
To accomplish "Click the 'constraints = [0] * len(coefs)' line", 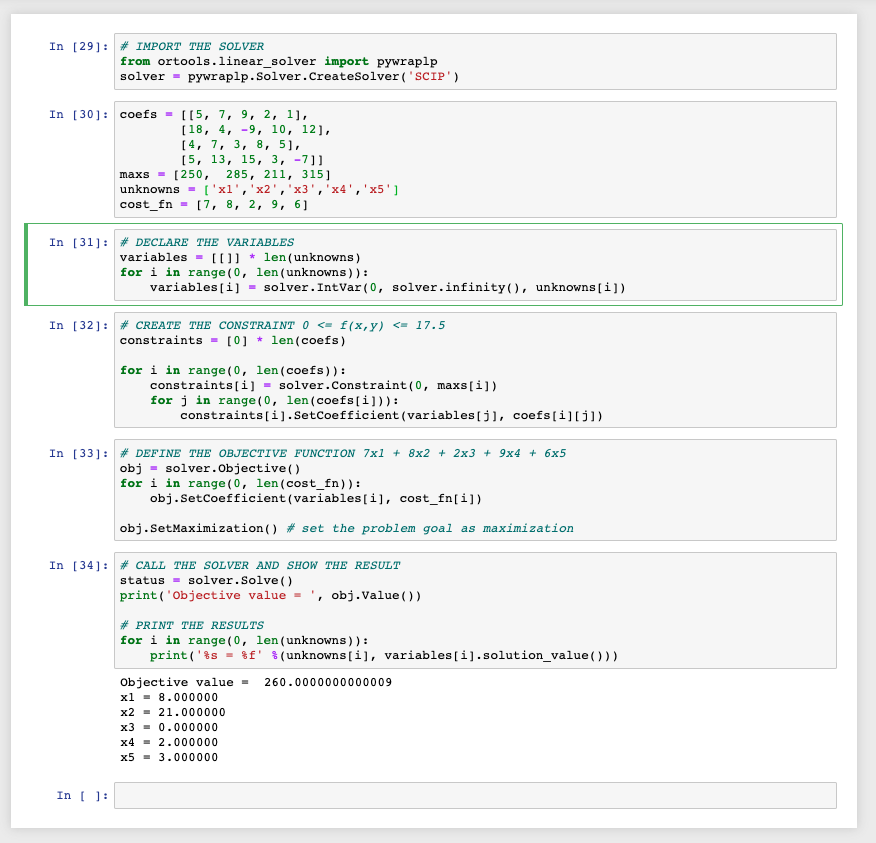I will [232, 340].
